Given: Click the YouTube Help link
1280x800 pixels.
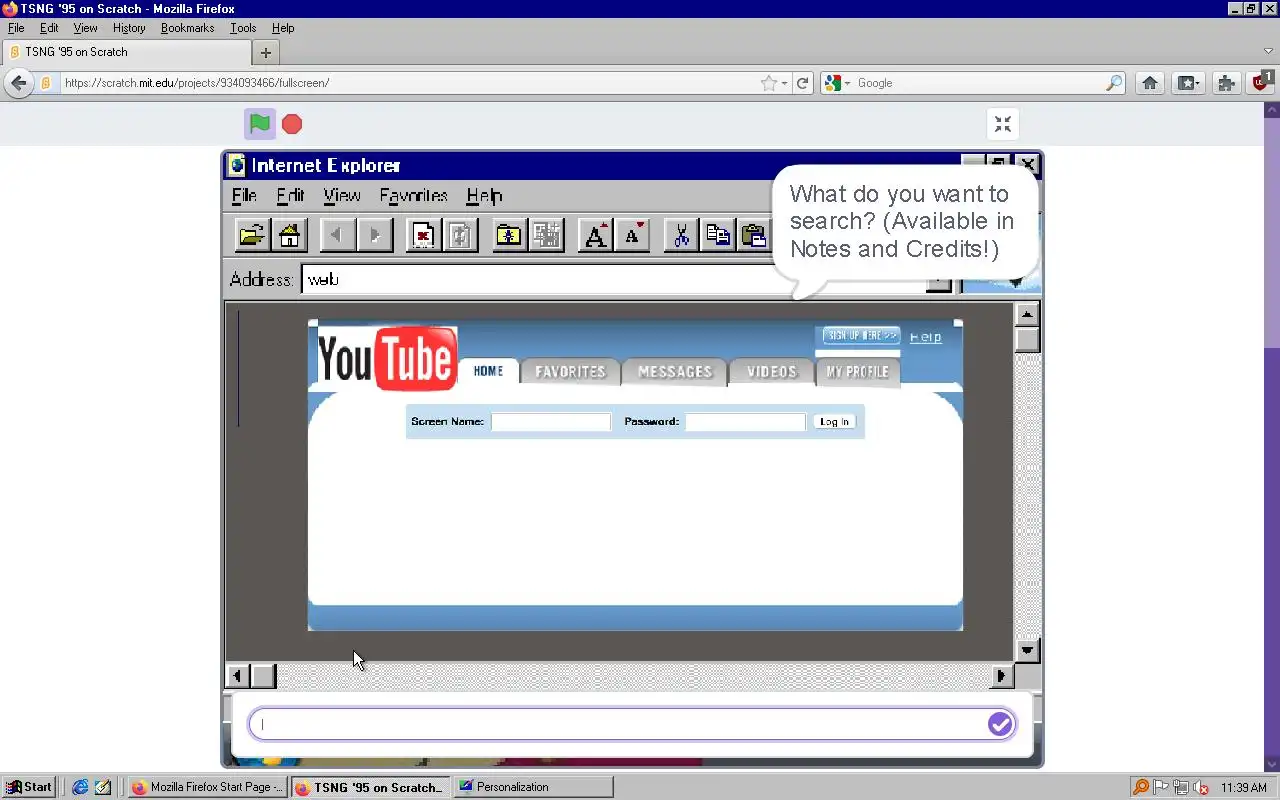Looking at the screenshot, I should coord(926,337).
